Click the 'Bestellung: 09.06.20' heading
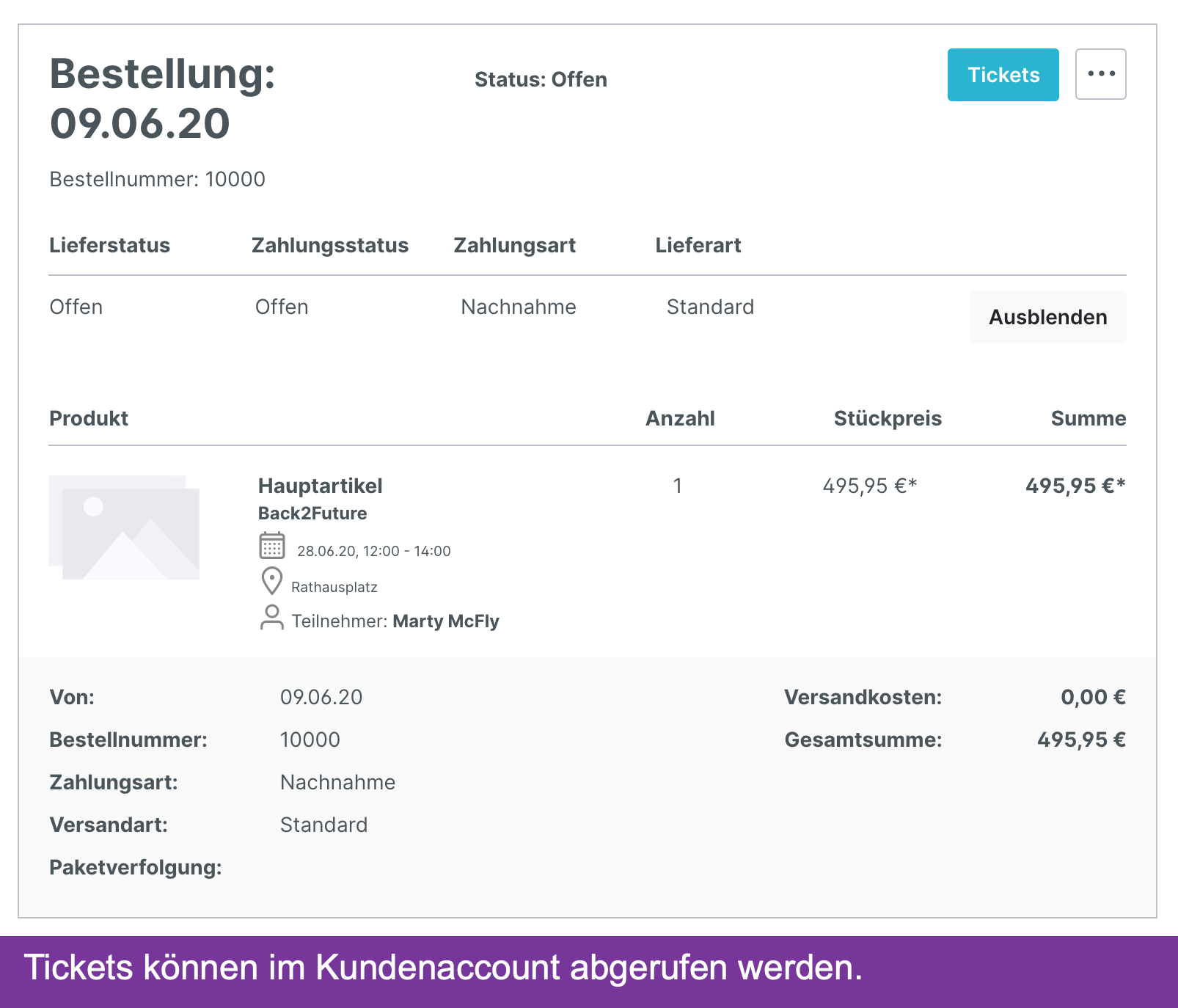This screenshot has width=1178, height=1008. (163, 98)
